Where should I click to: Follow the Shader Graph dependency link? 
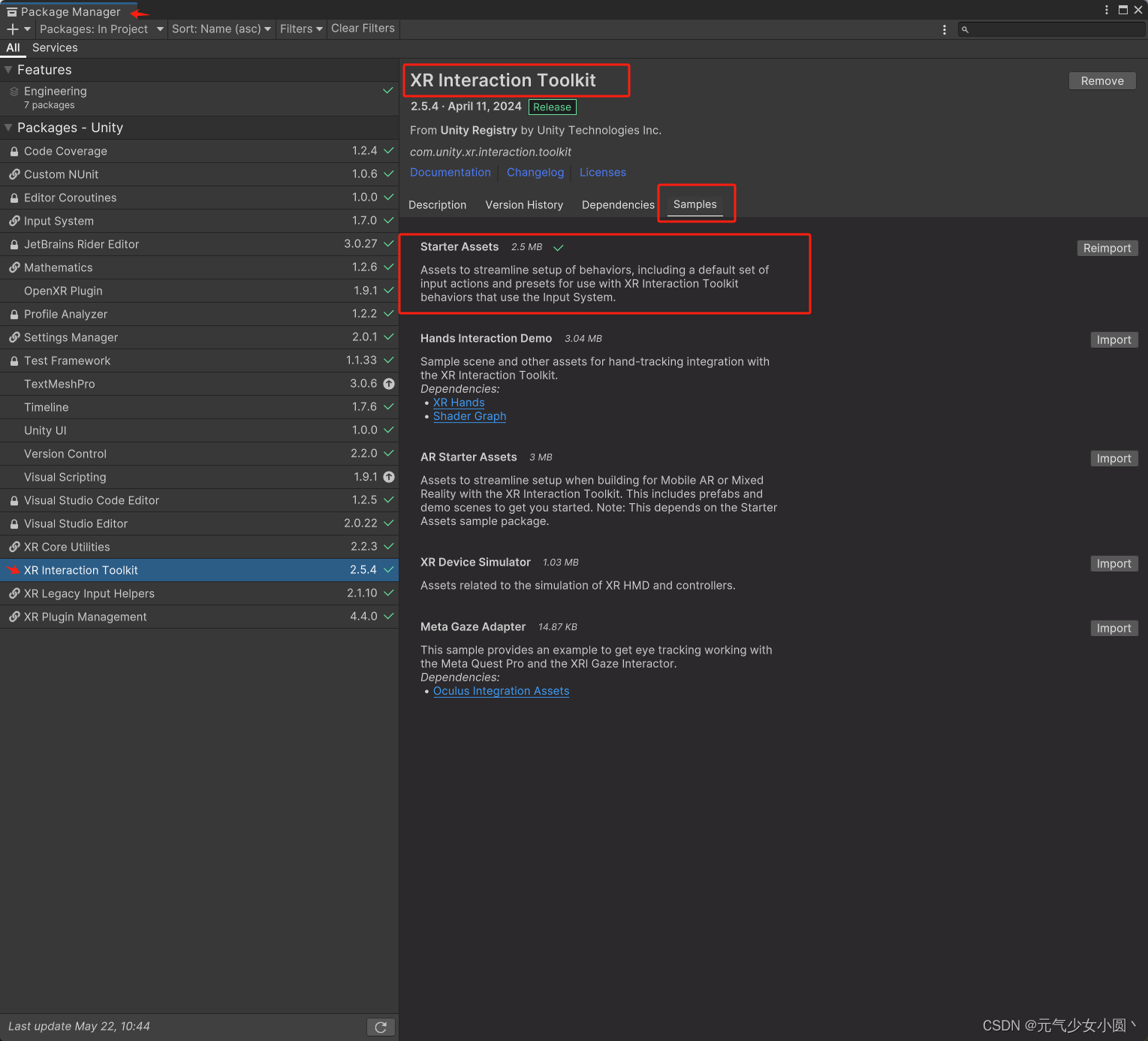point(470,416)
